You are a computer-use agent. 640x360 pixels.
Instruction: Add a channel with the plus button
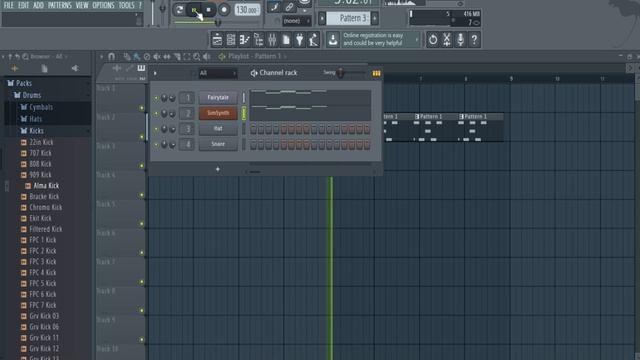pos(218,169)
